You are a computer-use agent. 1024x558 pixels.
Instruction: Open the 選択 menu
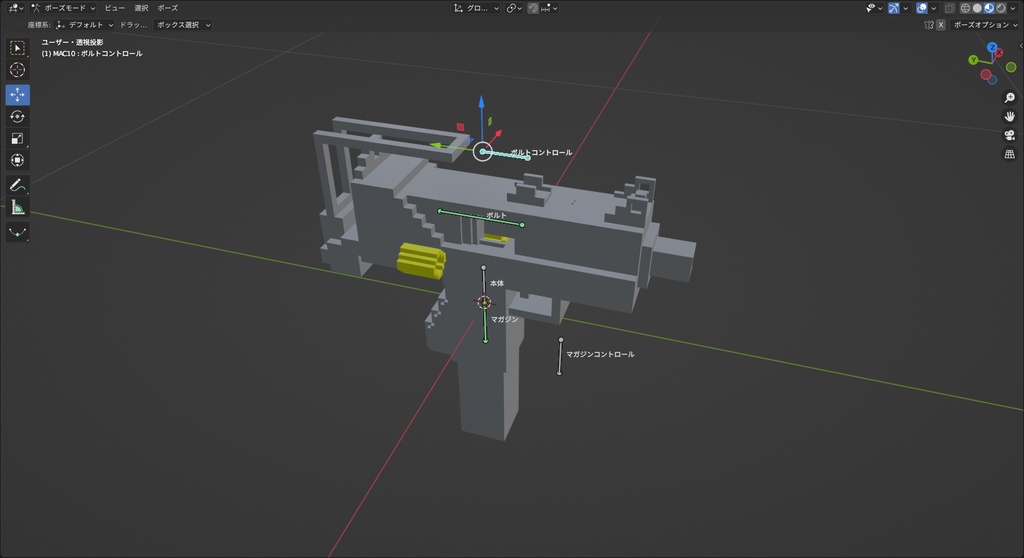point(141,8)
